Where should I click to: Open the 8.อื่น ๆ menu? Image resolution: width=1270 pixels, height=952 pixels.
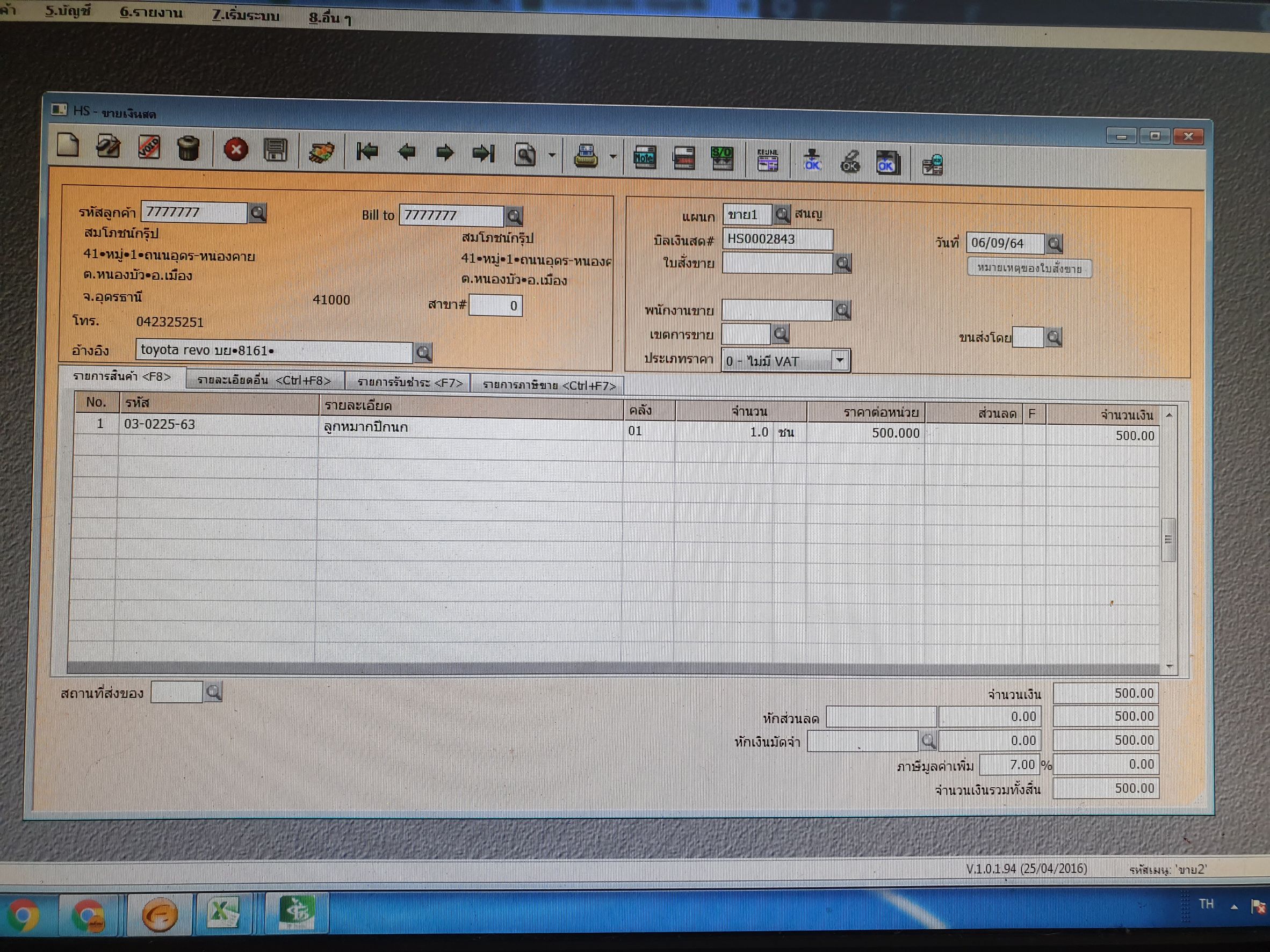point(330,18)
